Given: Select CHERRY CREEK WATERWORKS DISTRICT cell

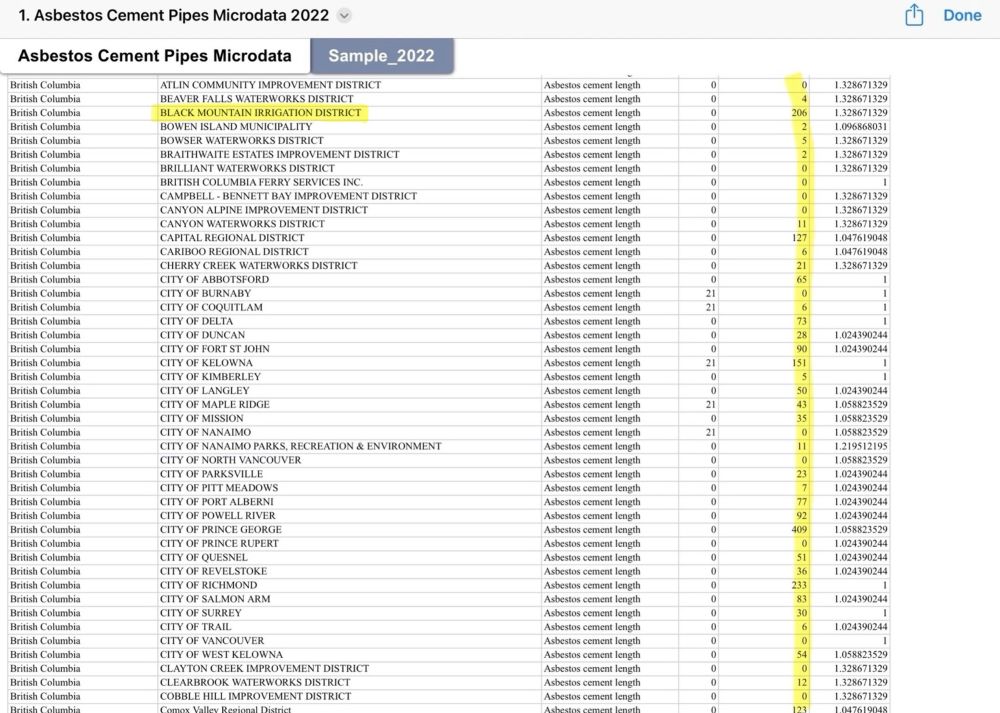Looking at the screenshot, I should (349, 266).
